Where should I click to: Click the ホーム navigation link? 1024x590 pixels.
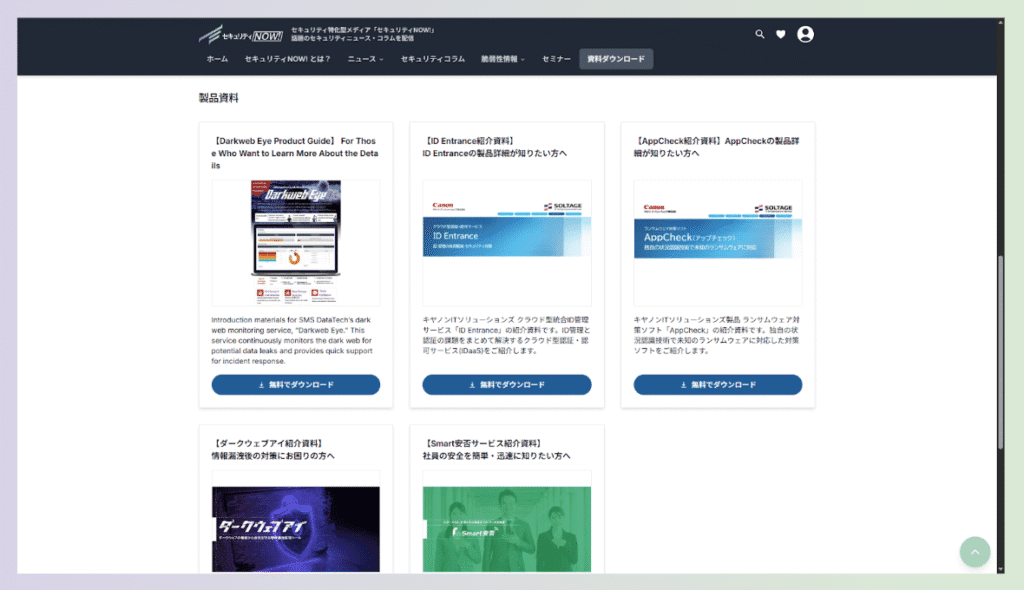click(216, 59)
